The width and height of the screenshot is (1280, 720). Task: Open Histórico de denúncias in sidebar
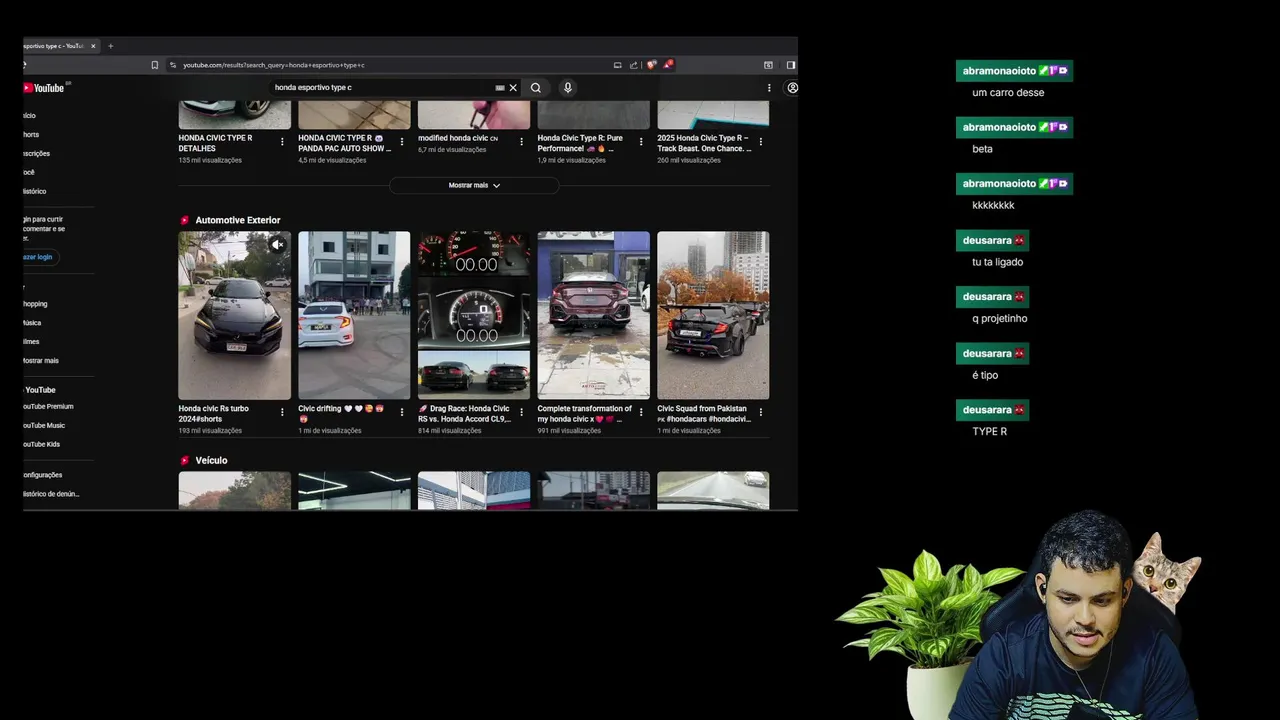(x=51, y=494)
